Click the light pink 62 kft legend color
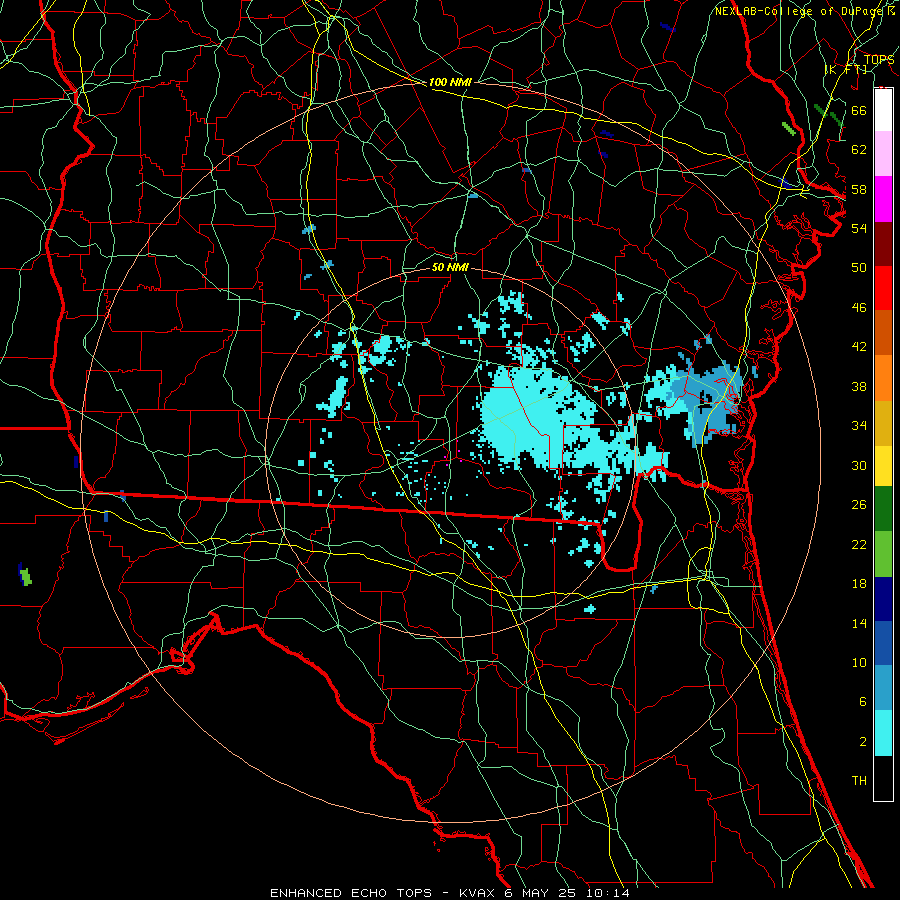 point(883,153)
